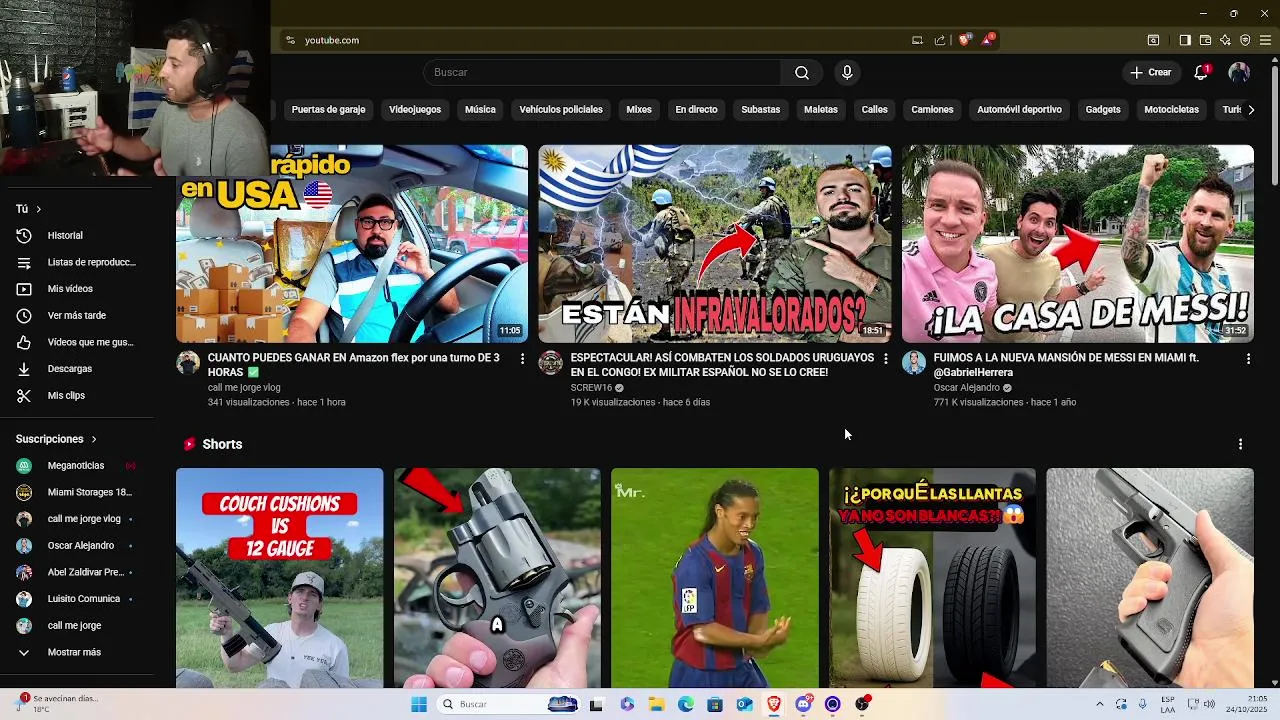Show hidden system tray icons chevron
Screen dimensions: 1280x720
1099,704
